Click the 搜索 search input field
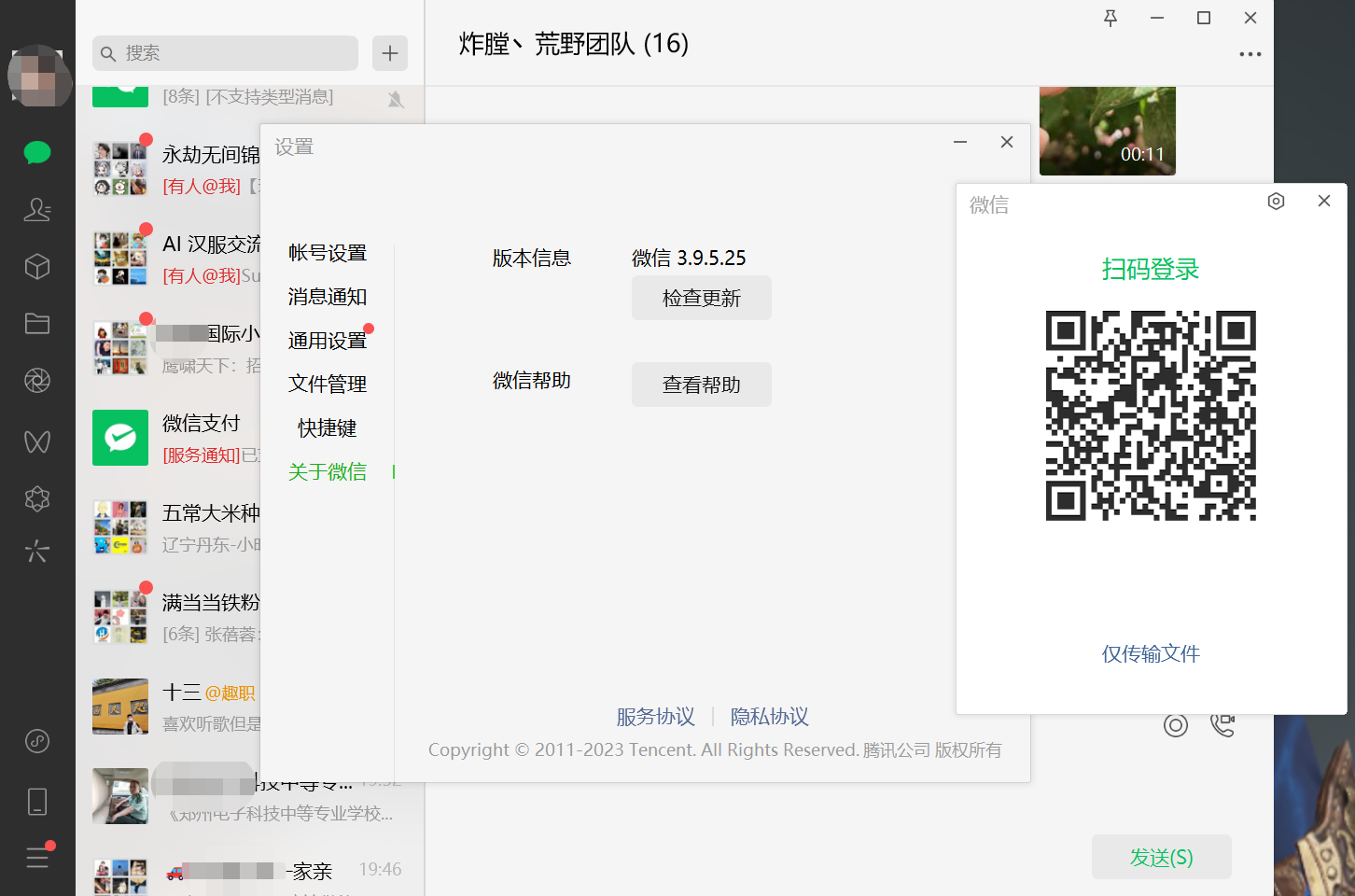Screen dimensions: 1355x896 click(224, 53)
